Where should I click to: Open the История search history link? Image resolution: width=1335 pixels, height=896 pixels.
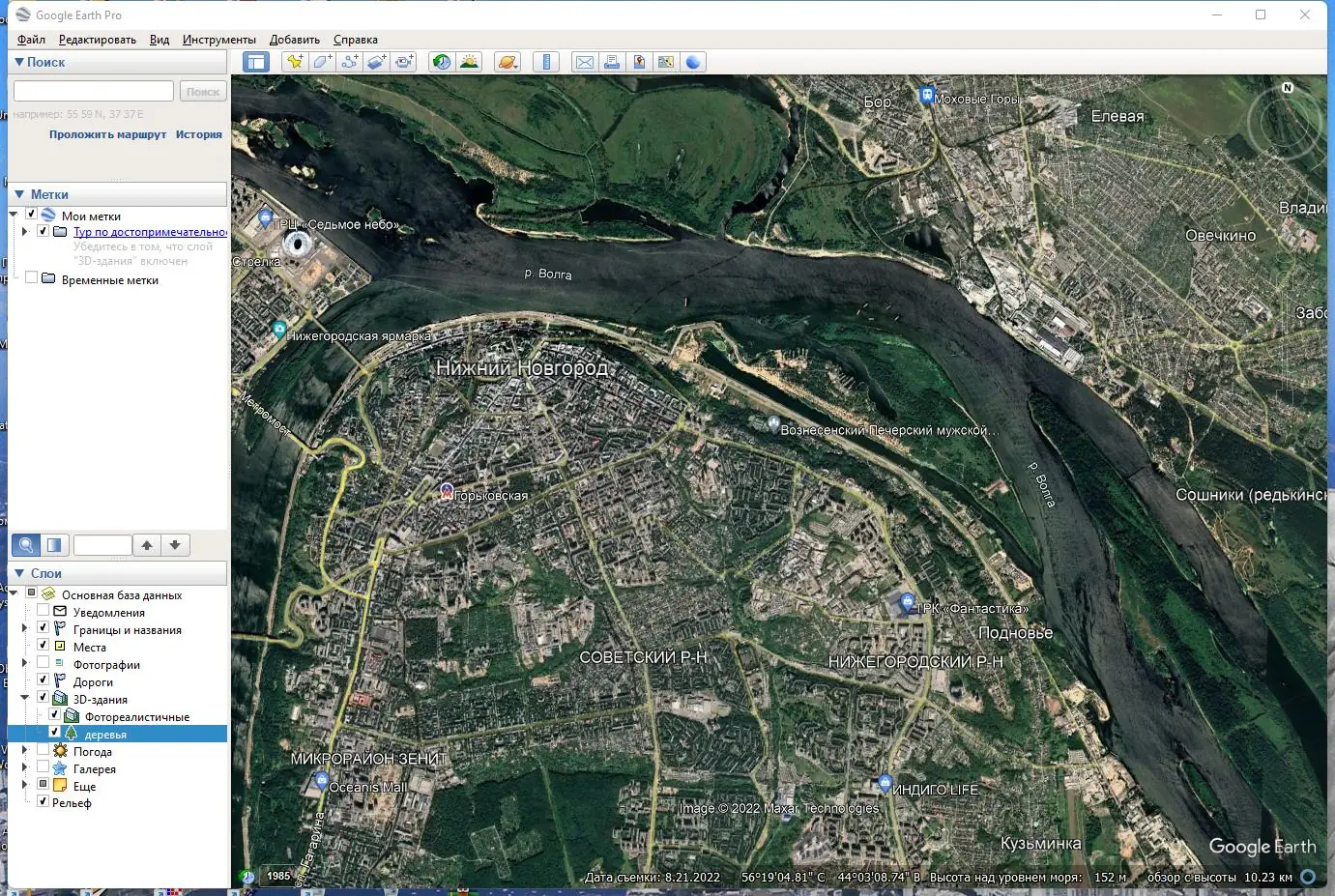coord(199,134)
